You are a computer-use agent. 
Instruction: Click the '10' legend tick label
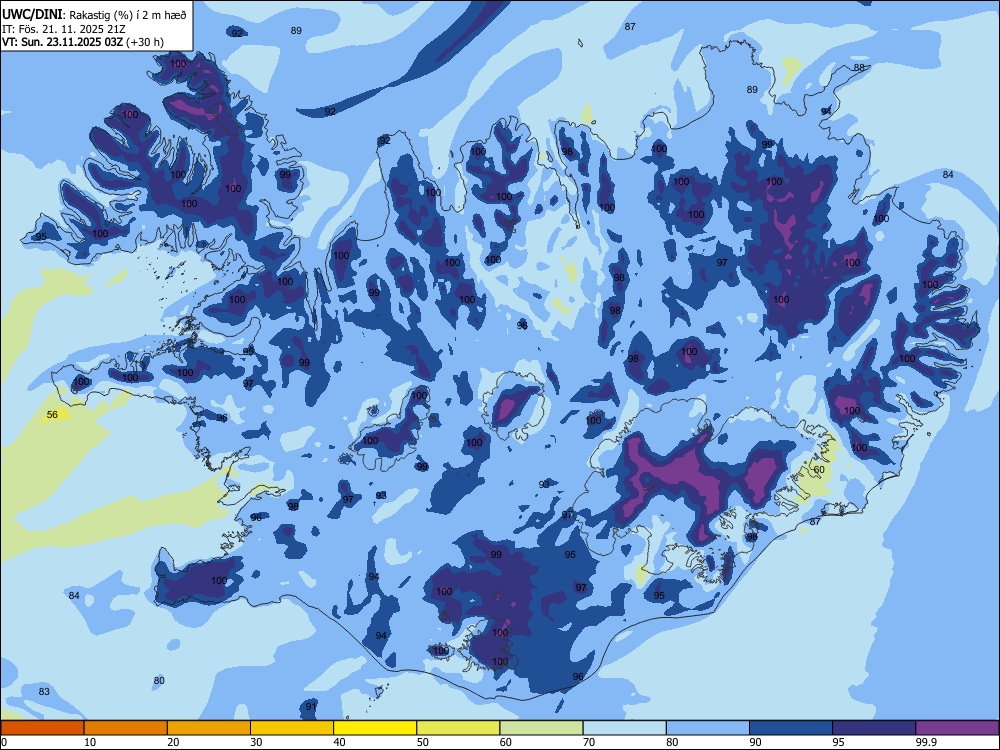click(x=90, y=742)
